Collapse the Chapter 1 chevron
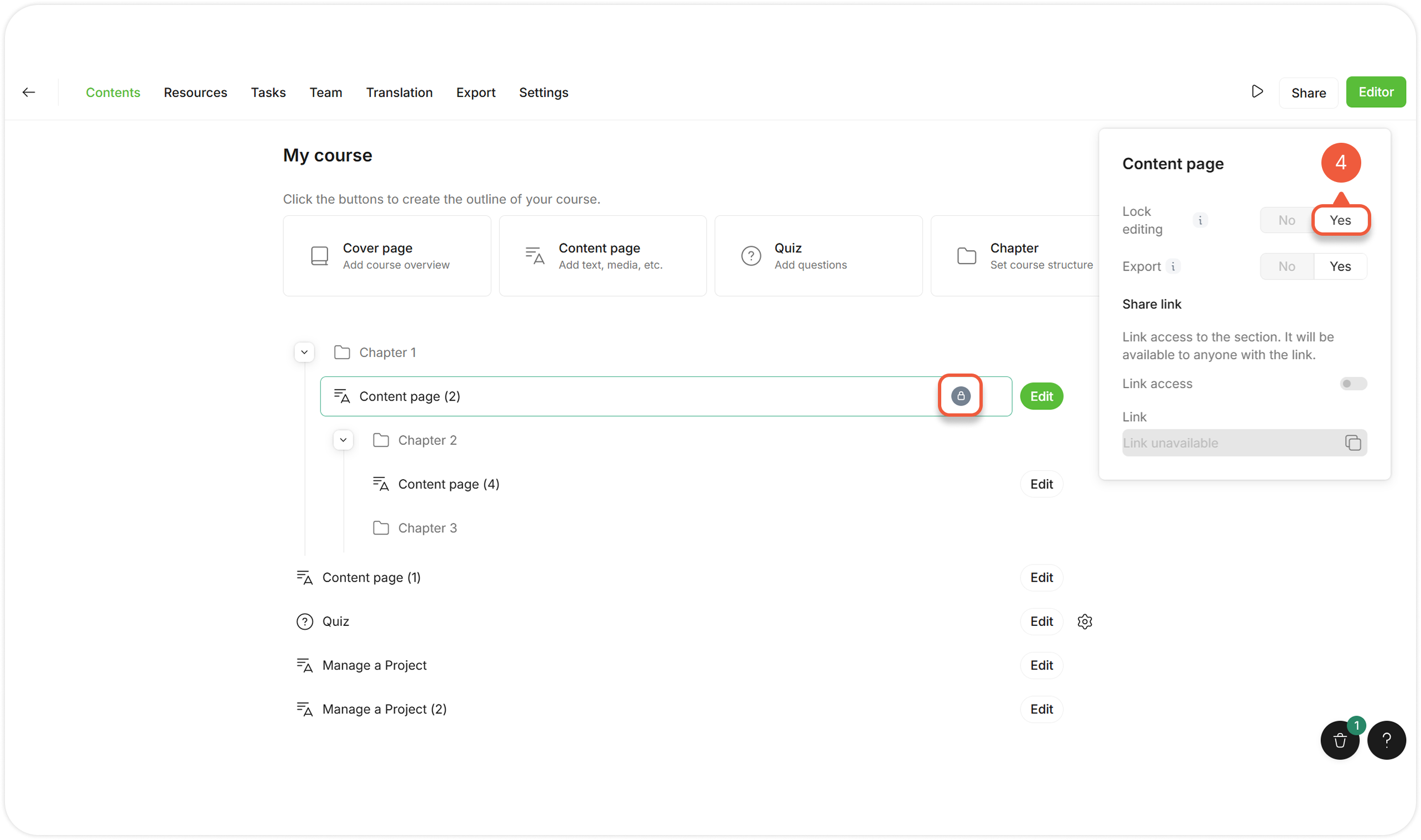Viewport: 1421px width, 840px height. 304,352
